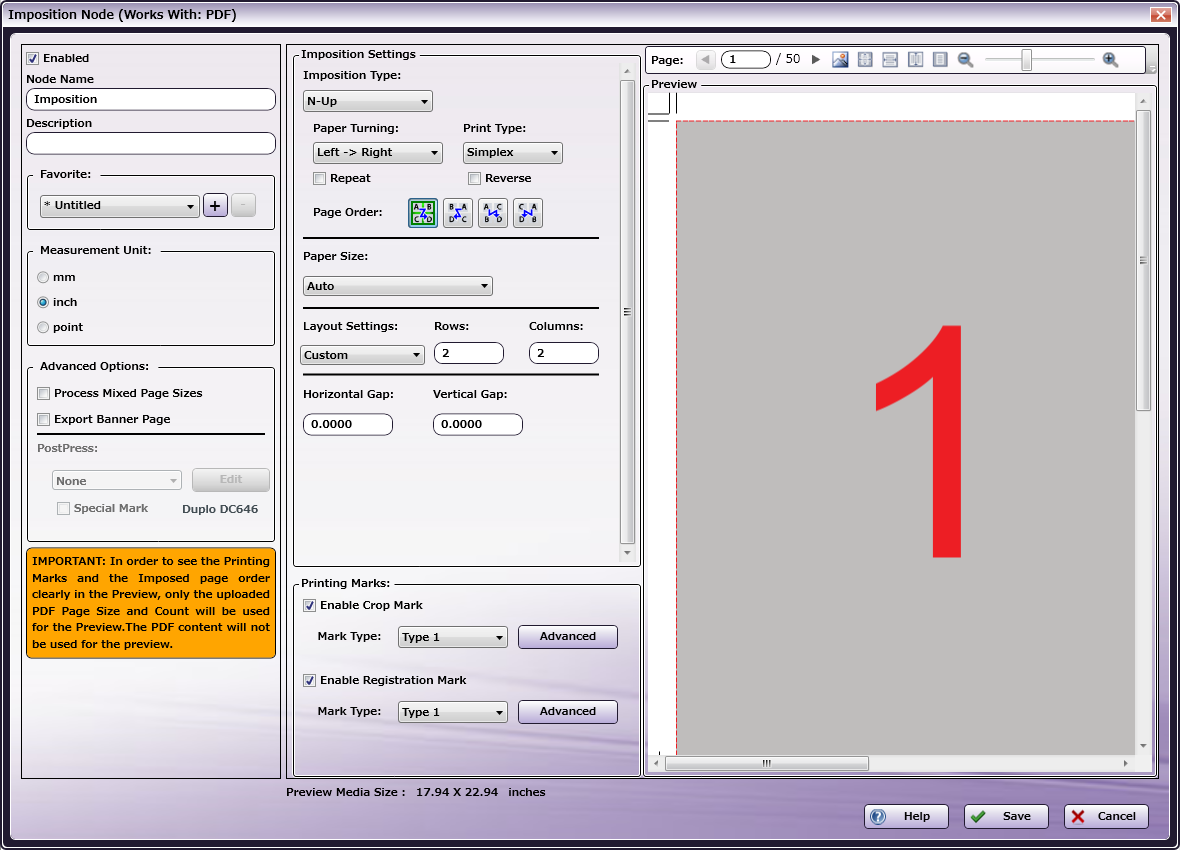Image resolution: width=1180 pixels, height=850 pixels.
Task: Click the two-page view icon in preview toolbar
Action: [915, 59]
